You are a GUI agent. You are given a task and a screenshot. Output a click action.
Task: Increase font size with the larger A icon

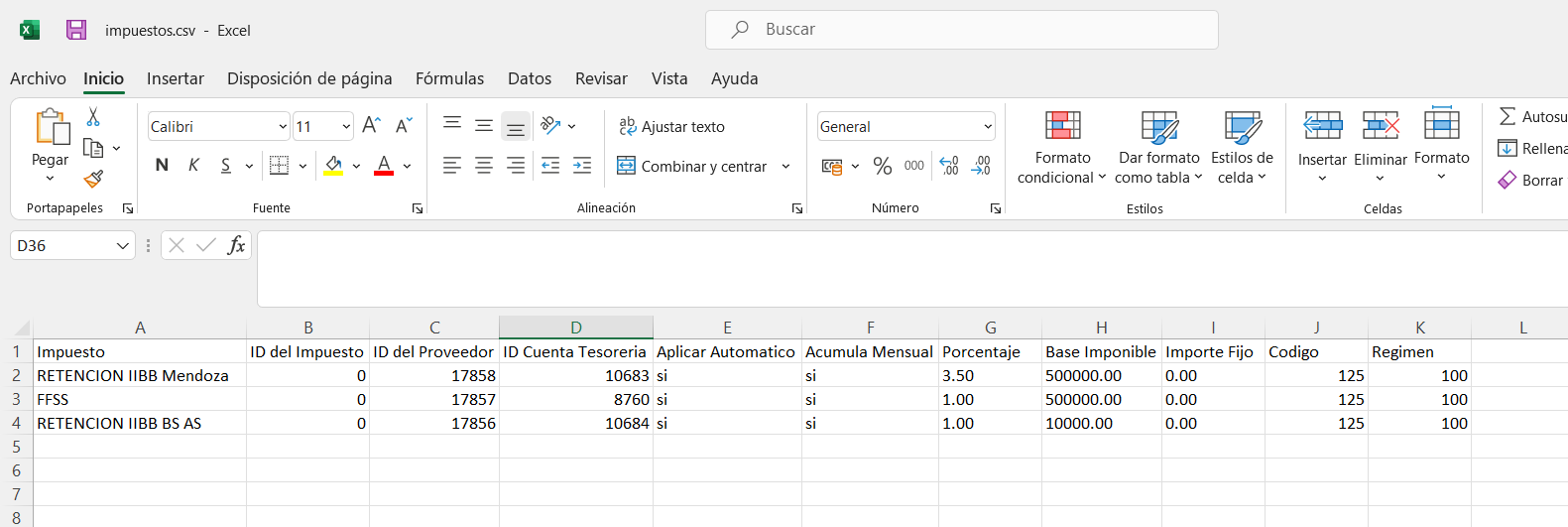371,126
